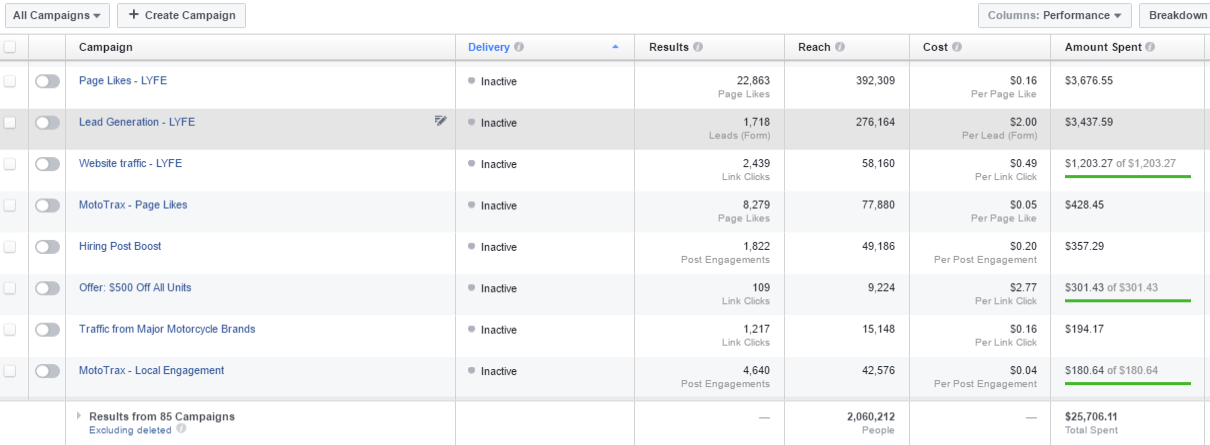
Task: Click the Amount Spent info icon
Action: tap(1150, 47)
